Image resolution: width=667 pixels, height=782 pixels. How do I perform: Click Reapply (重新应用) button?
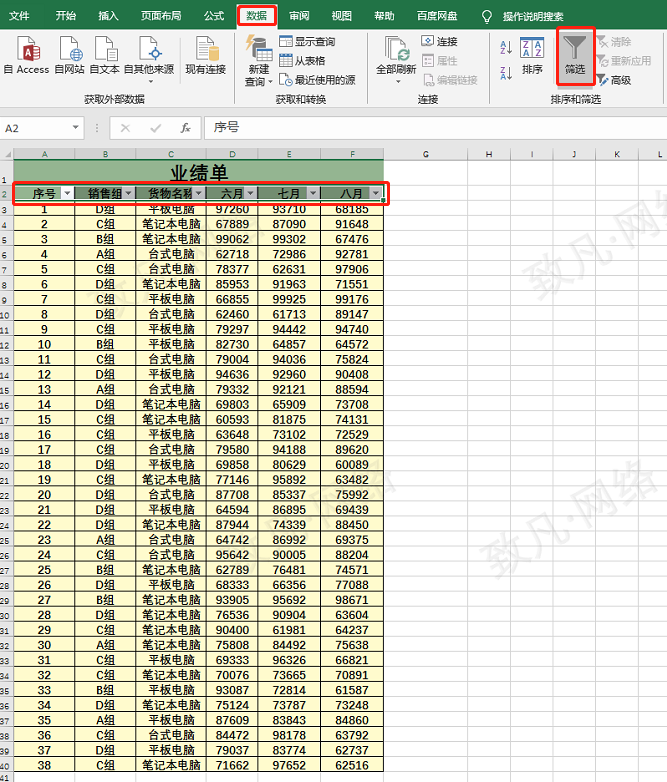click(x=624, y=61)
